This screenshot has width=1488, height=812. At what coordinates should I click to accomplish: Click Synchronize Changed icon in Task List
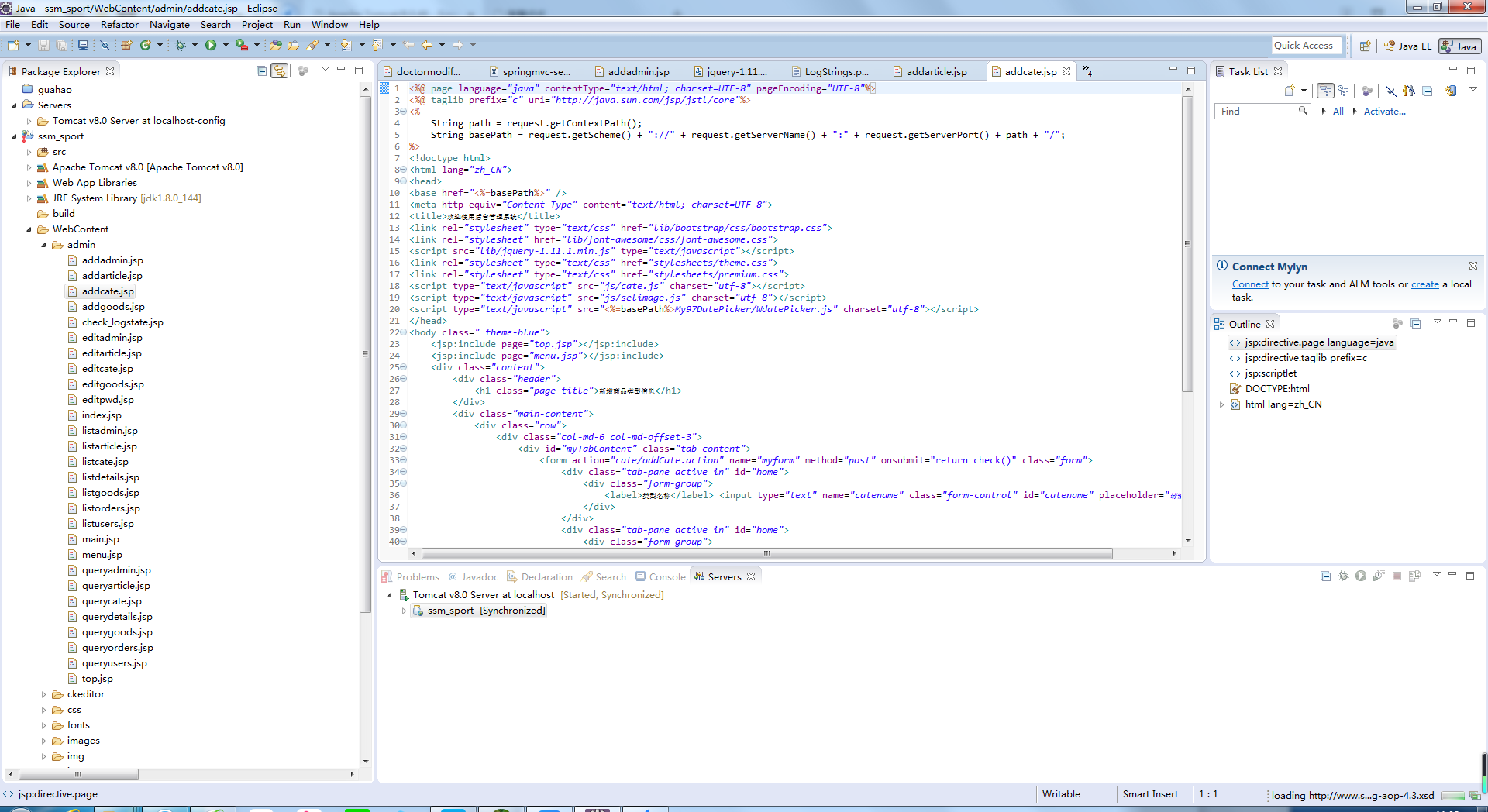pos(1450,91)
